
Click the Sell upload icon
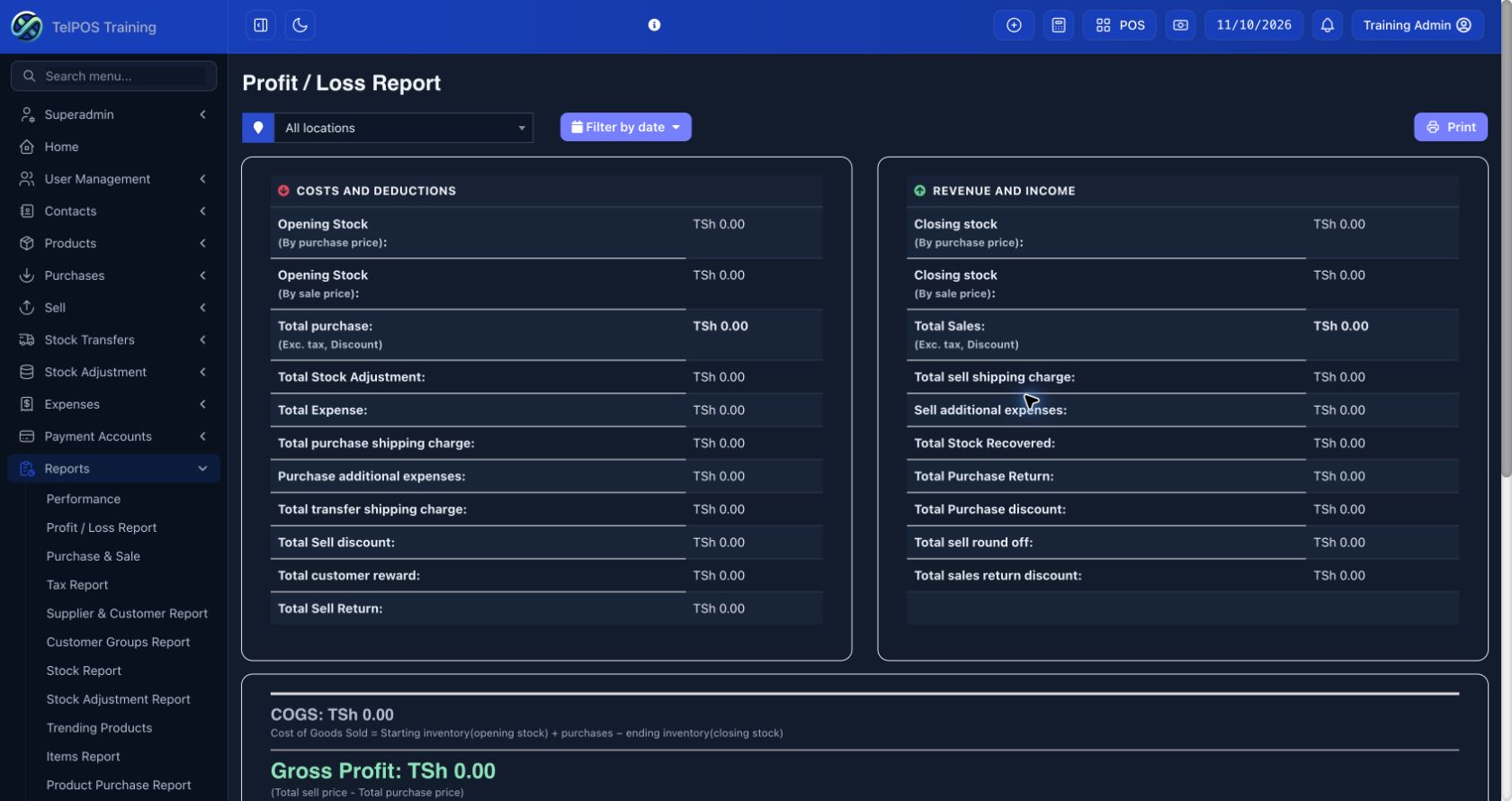(x=27, y=308)
